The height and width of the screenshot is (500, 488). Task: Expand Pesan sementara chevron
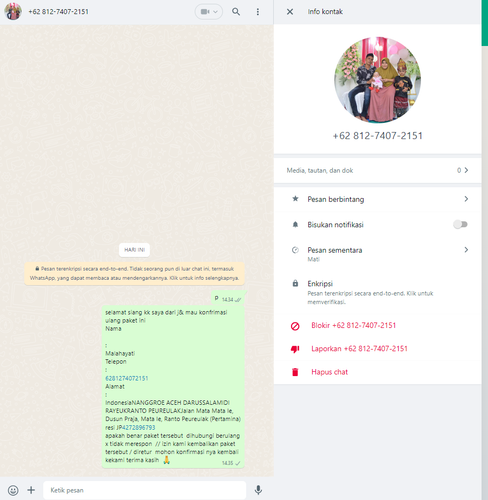(x=466, y=250)
